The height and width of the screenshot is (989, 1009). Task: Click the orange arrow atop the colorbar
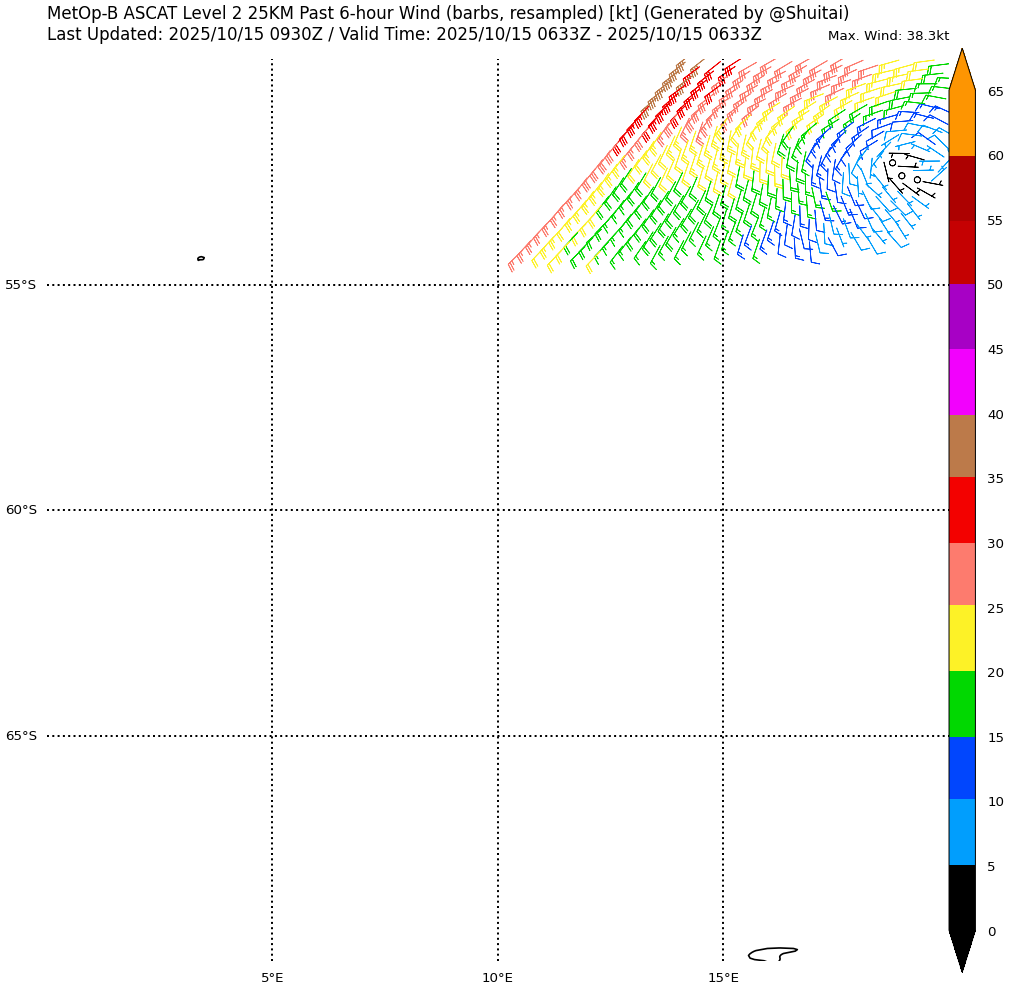[961, 72]
